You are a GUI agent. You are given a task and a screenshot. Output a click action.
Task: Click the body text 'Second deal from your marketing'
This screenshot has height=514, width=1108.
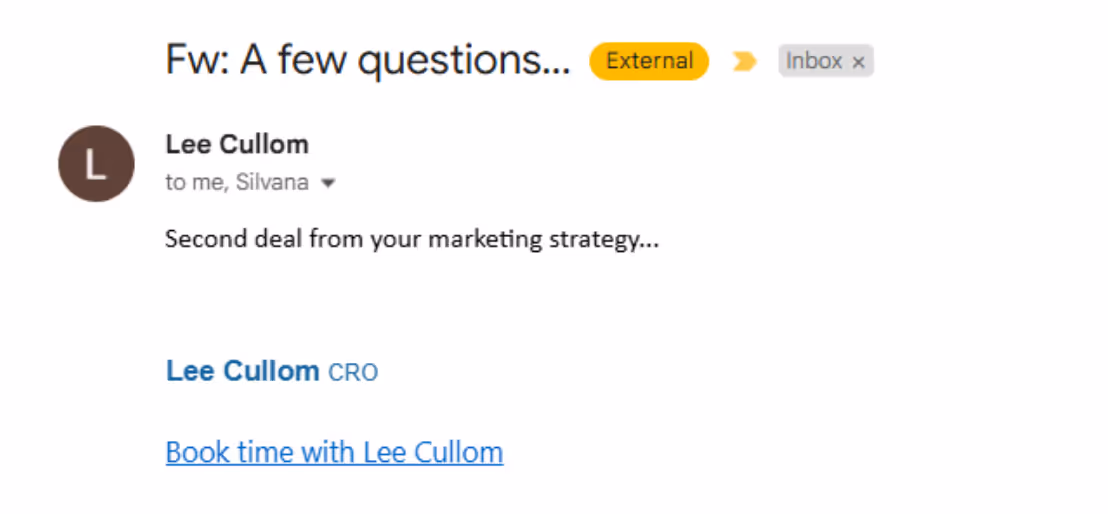coord(355,240)
